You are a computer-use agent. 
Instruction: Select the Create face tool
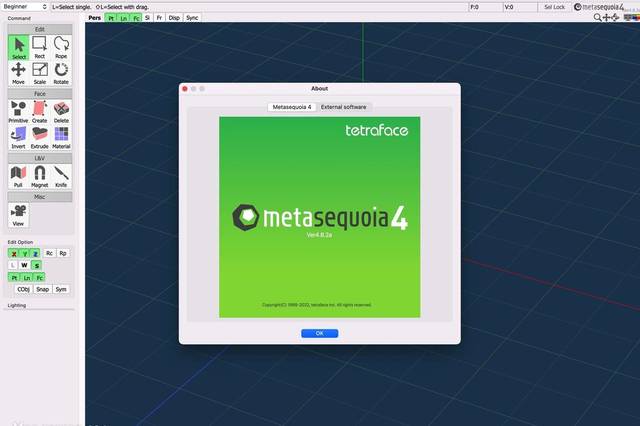click(x=40, y=112)
